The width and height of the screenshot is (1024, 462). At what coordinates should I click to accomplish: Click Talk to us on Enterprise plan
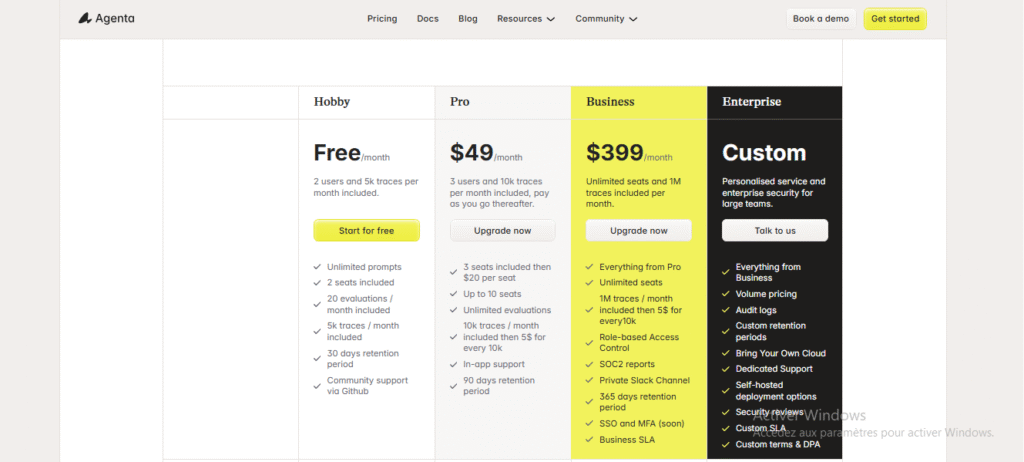point(775,231)
